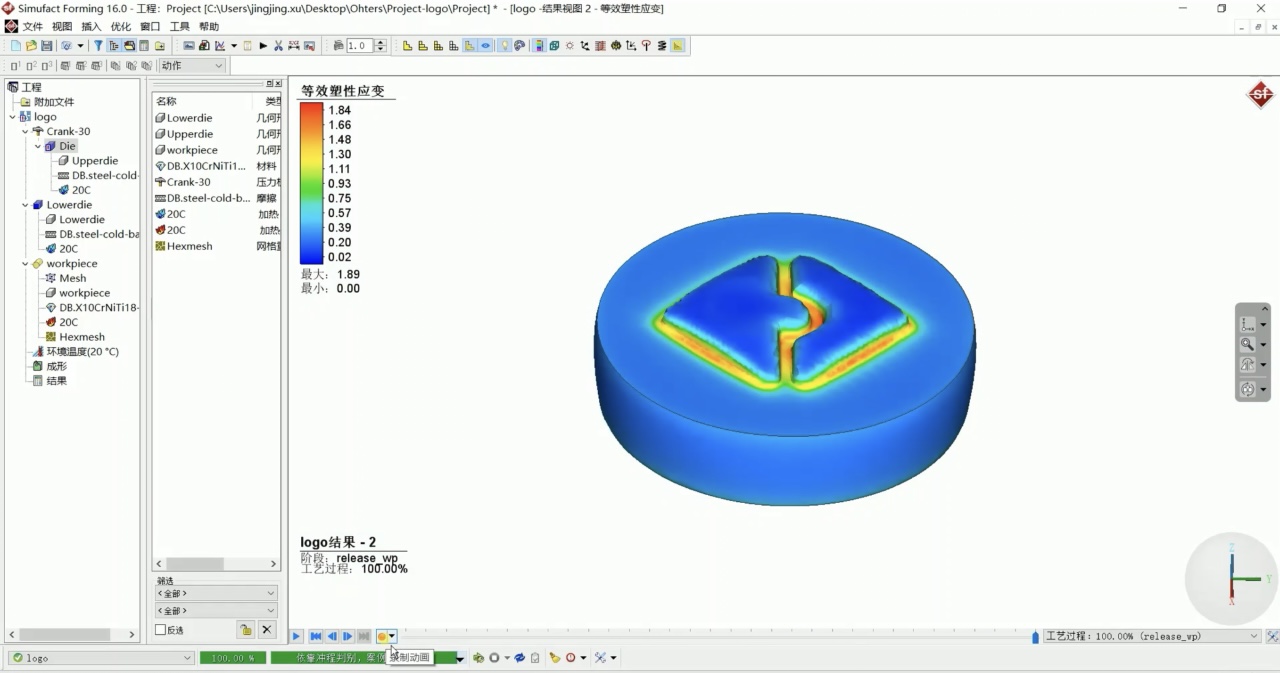The width and height of the screenshot is (1280, 673).
Task: Click the 1.0 scale input field
Action: tap(359, 46)
